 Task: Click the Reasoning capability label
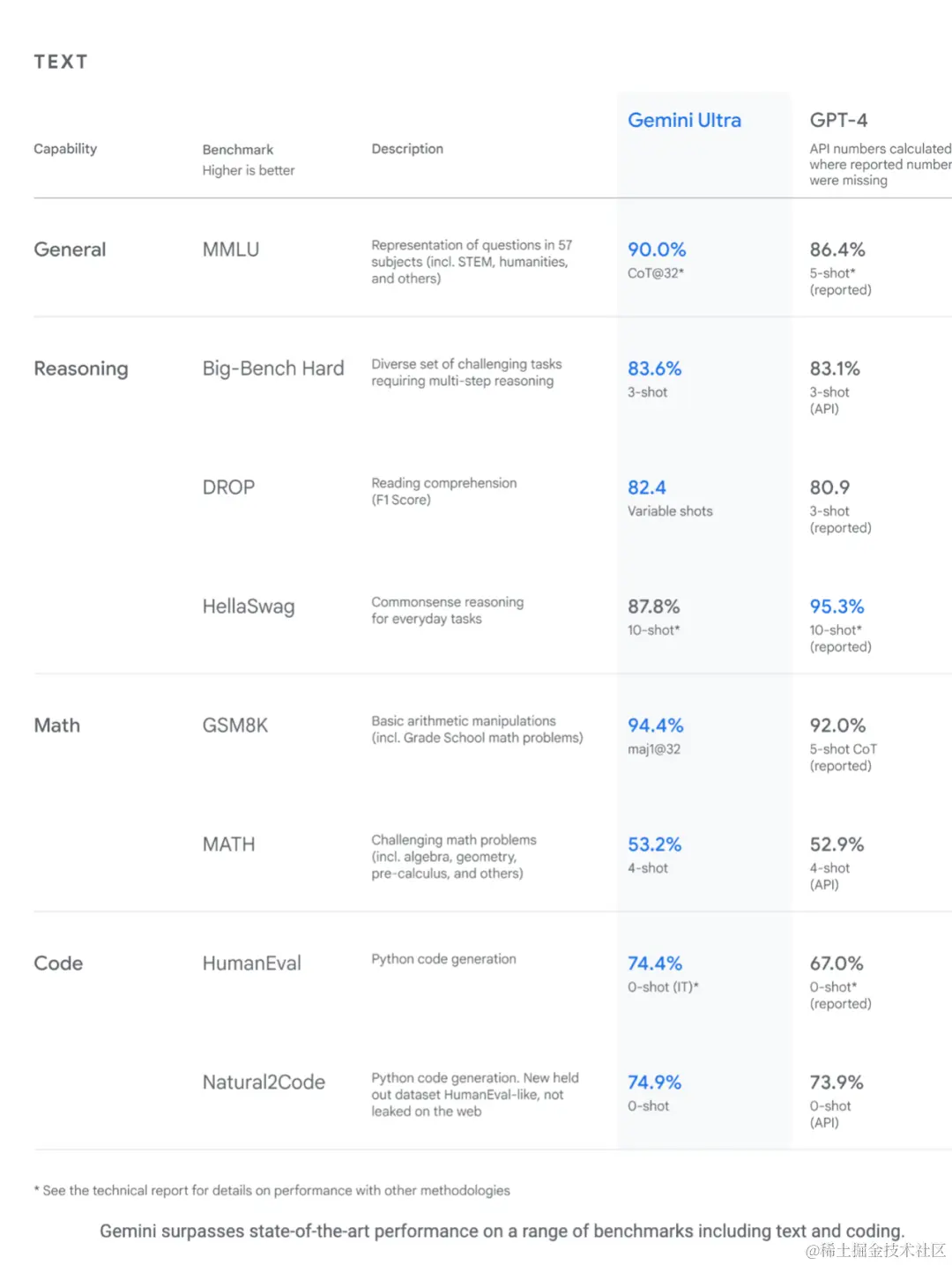(81, 368)
